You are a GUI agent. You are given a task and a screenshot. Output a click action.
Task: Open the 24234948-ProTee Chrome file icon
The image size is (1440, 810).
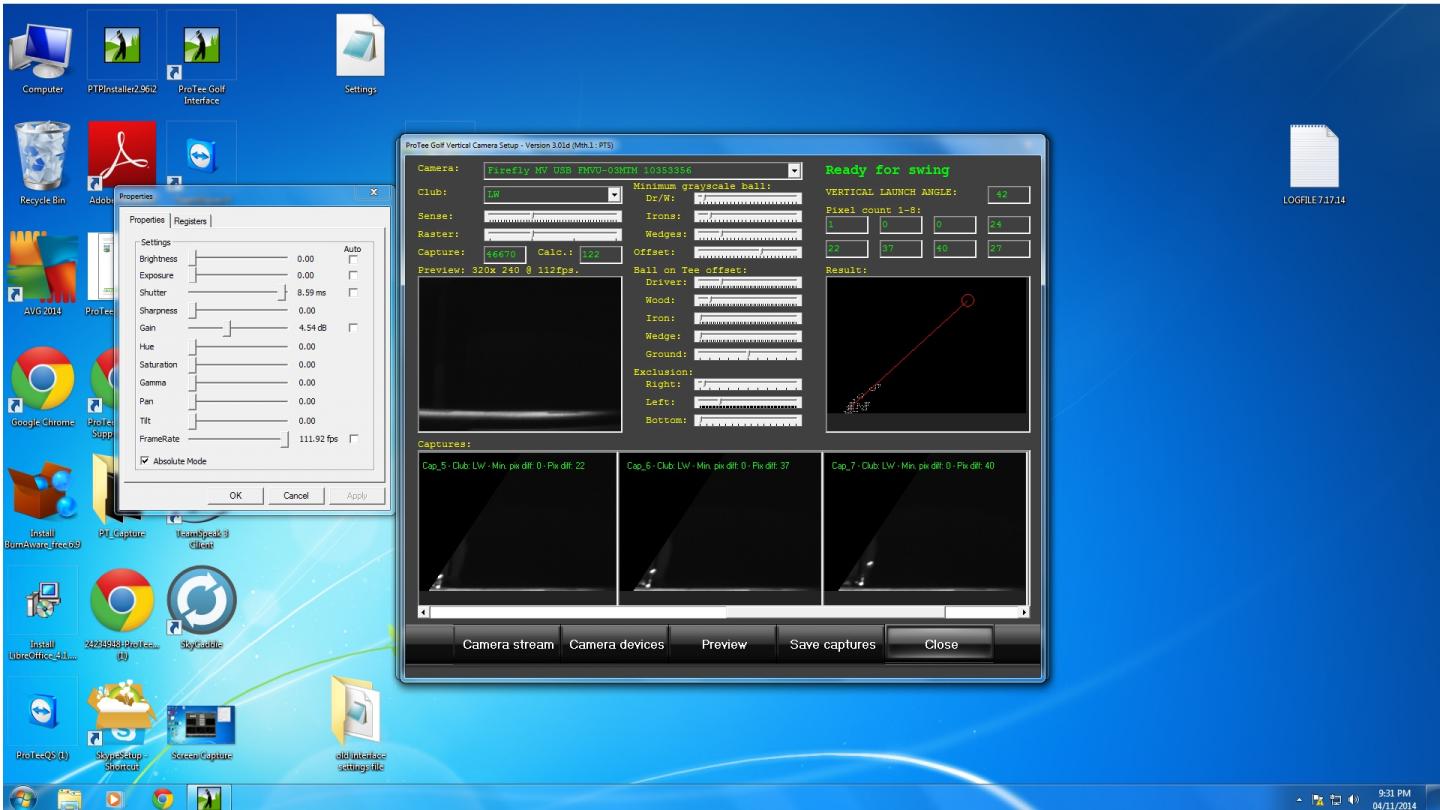tap(123, 617)
